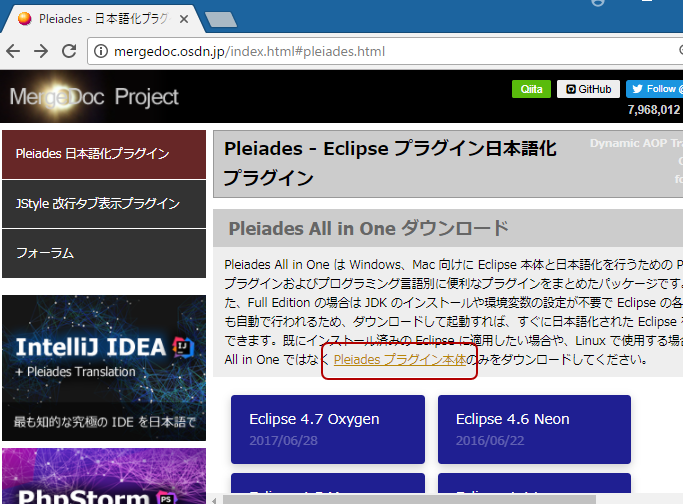Open the PhpStorm banner

(104, 476)
